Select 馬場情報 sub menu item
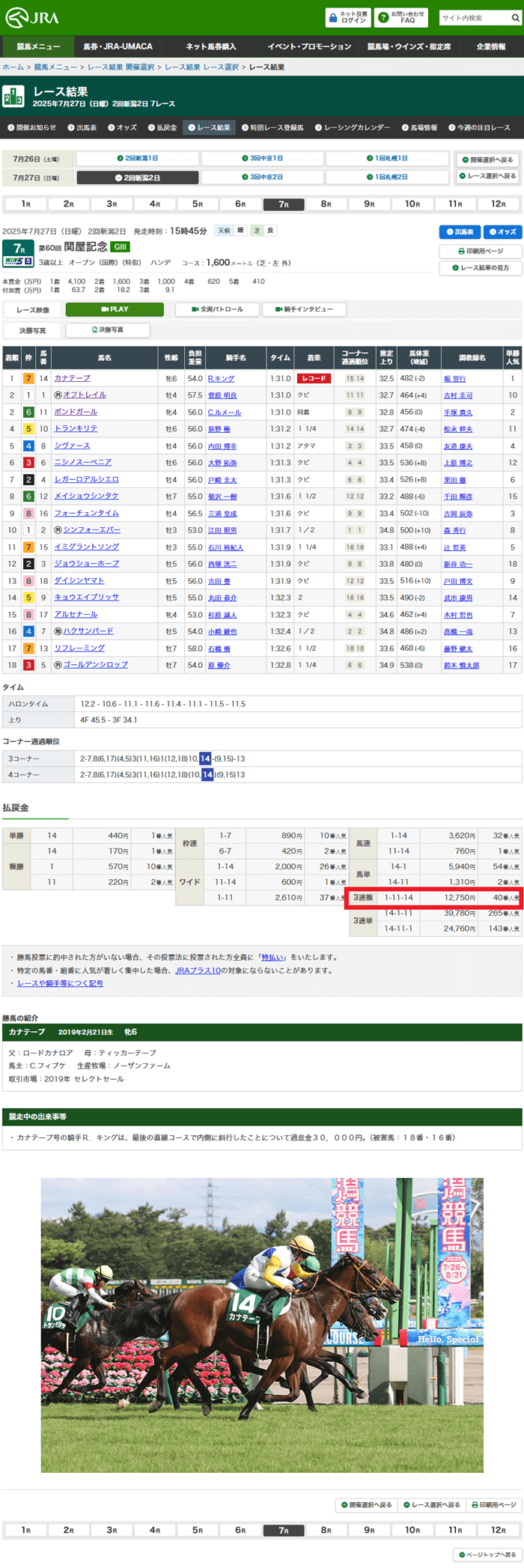This screenshot has width=524, height=1568. tap(419, 128)
